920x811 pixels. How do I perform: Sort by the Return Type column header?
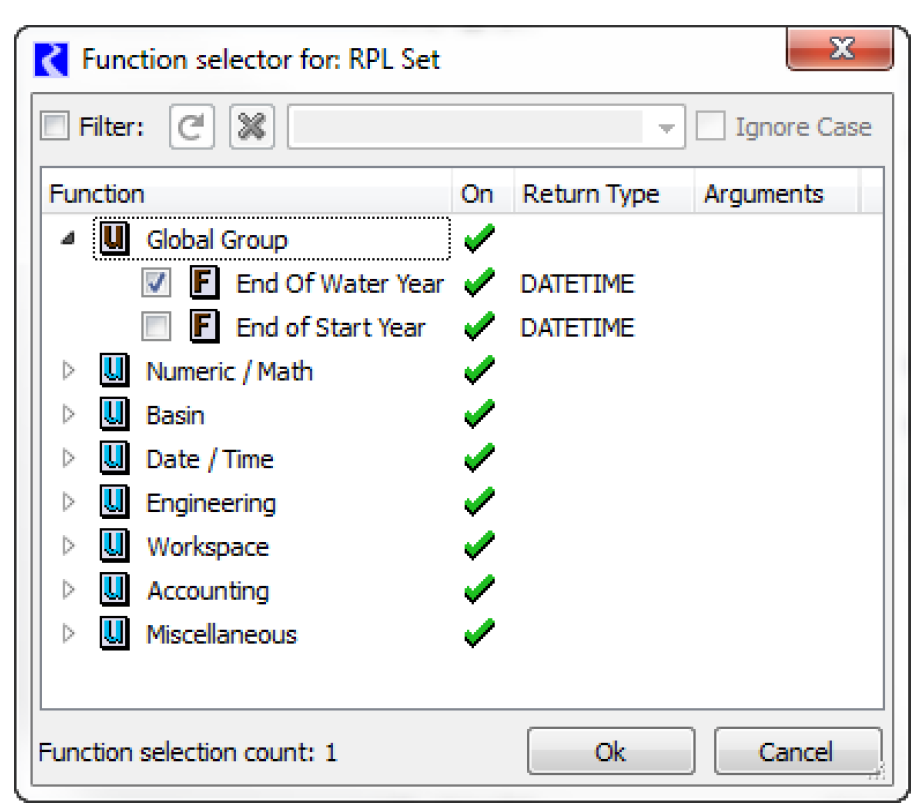point(590,194)
